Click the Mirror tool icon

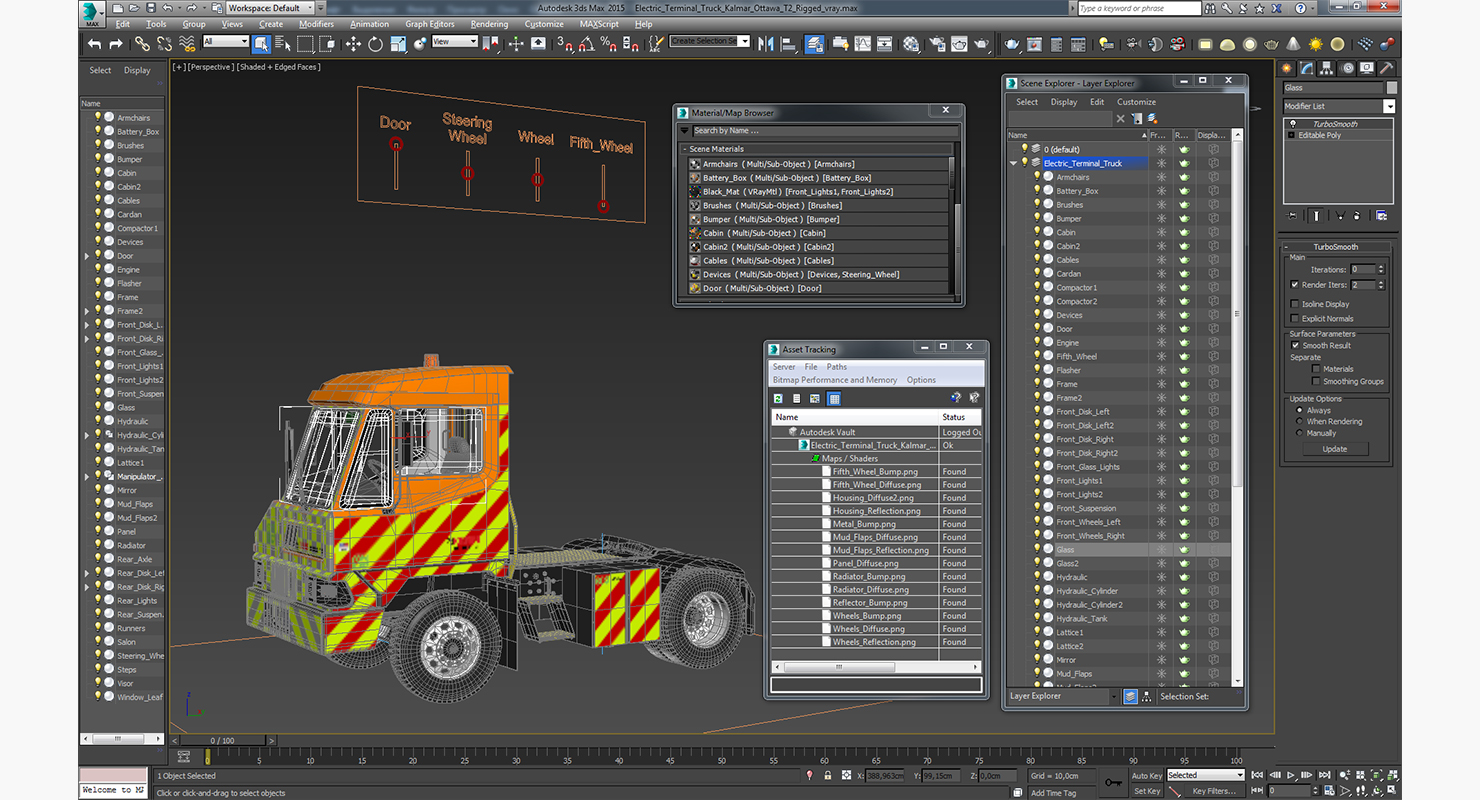point(766,44)
